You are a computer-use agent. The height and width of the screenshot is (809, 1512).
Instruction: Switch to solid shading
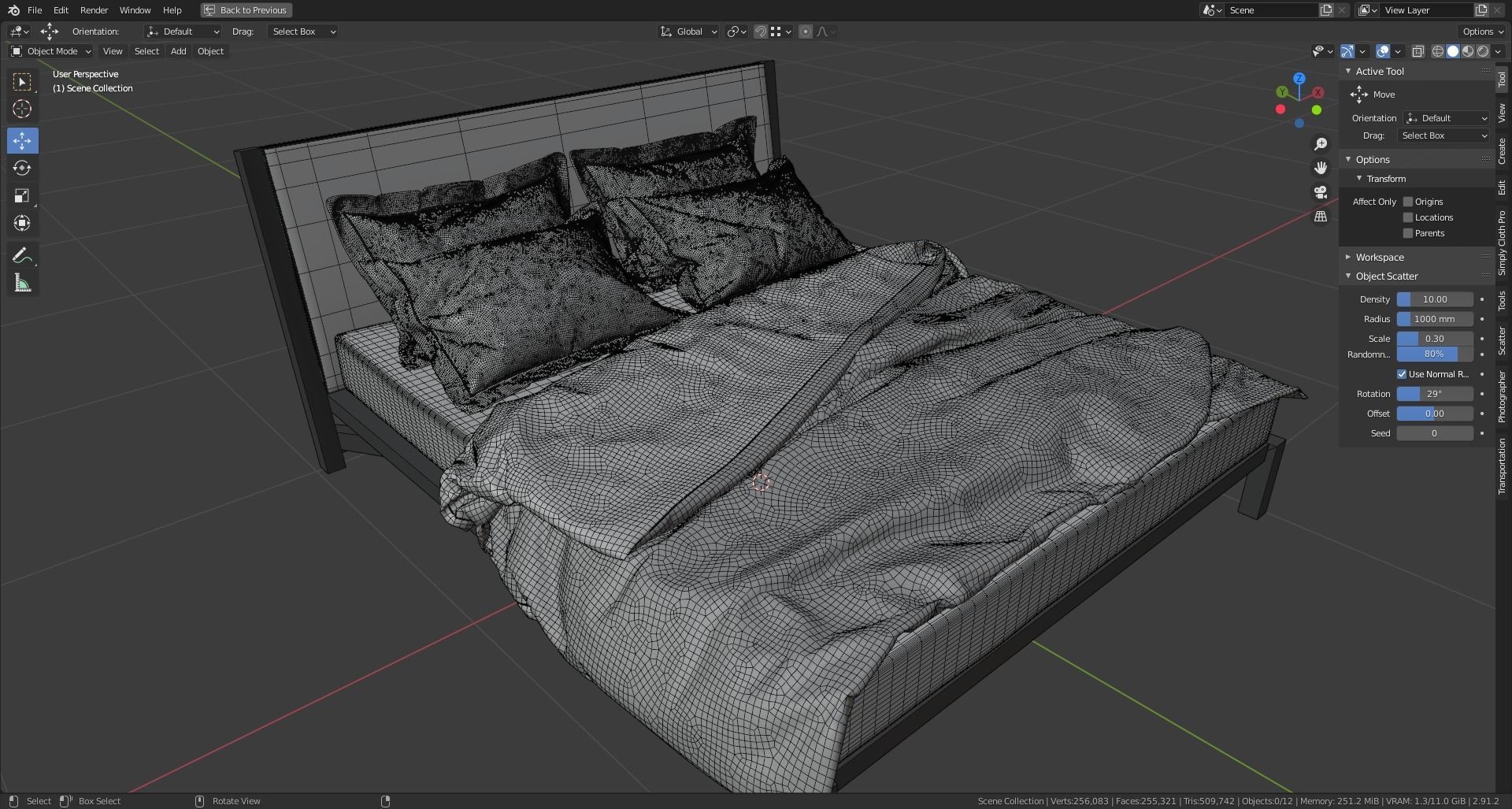(1453, 51)
